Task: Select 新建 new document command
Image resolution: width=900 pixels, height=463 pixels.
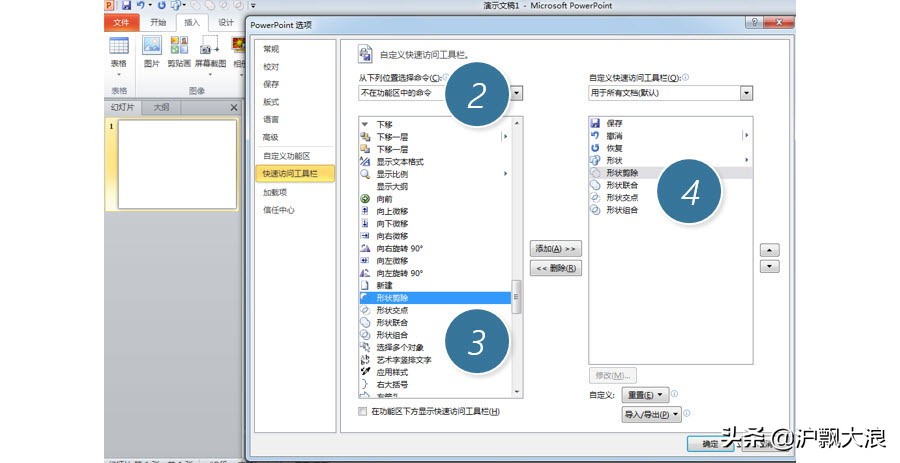Action: pos(435,286)
